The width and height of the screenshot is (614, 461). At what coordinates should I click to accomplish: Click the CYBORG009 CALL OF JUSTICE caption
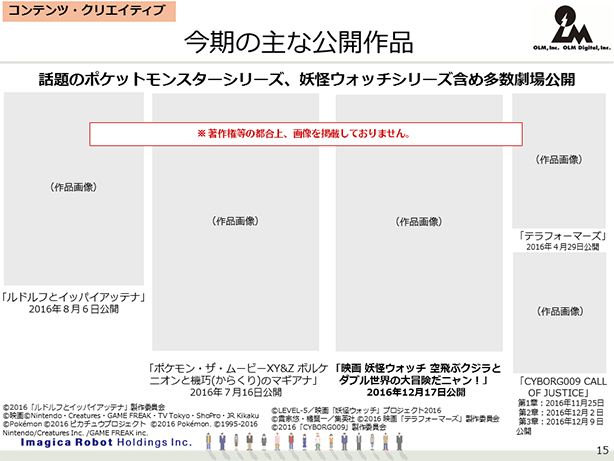[x=563, y=387]
